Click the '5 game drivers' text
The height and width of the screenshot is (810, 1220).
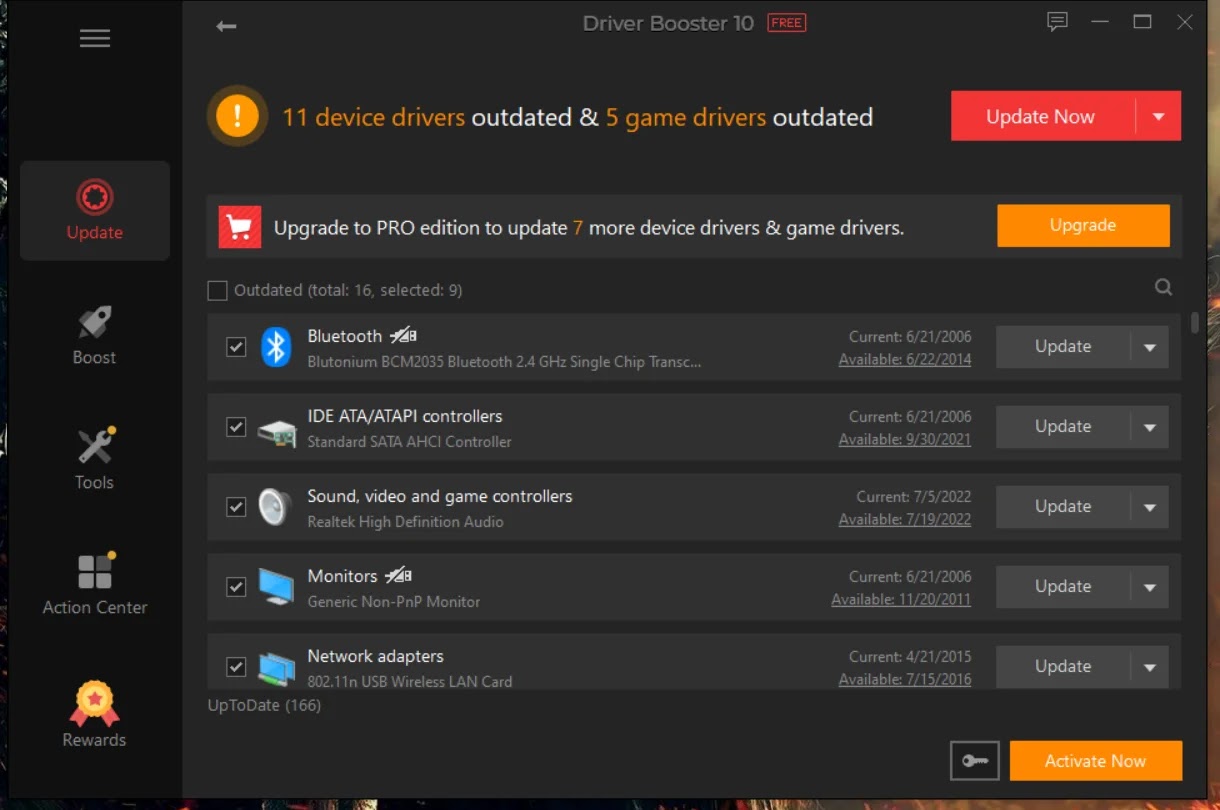pos(686,117)
